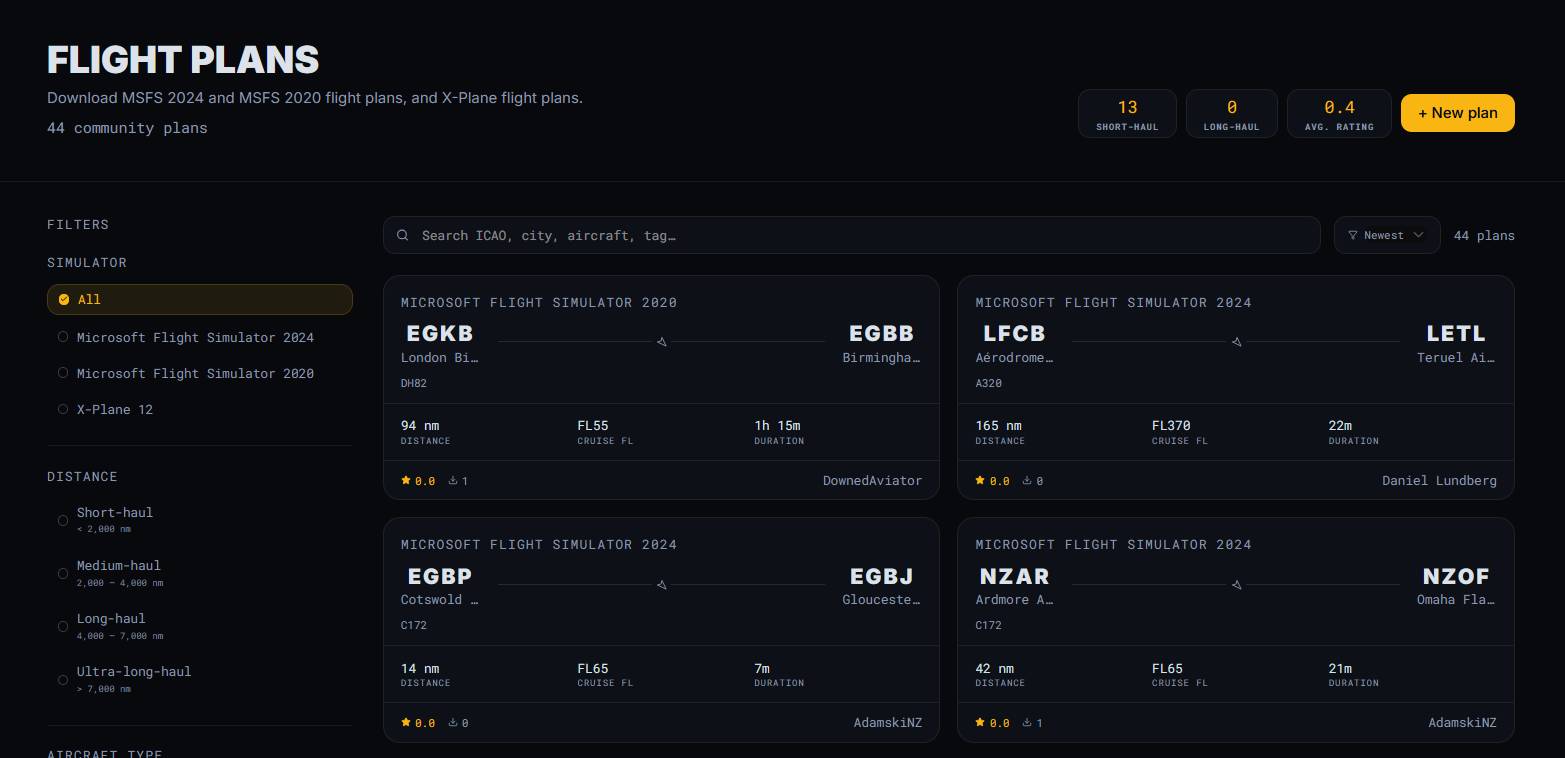
Task: Select the Medium-haul distance filter
Action: click(x=200, y=572)
